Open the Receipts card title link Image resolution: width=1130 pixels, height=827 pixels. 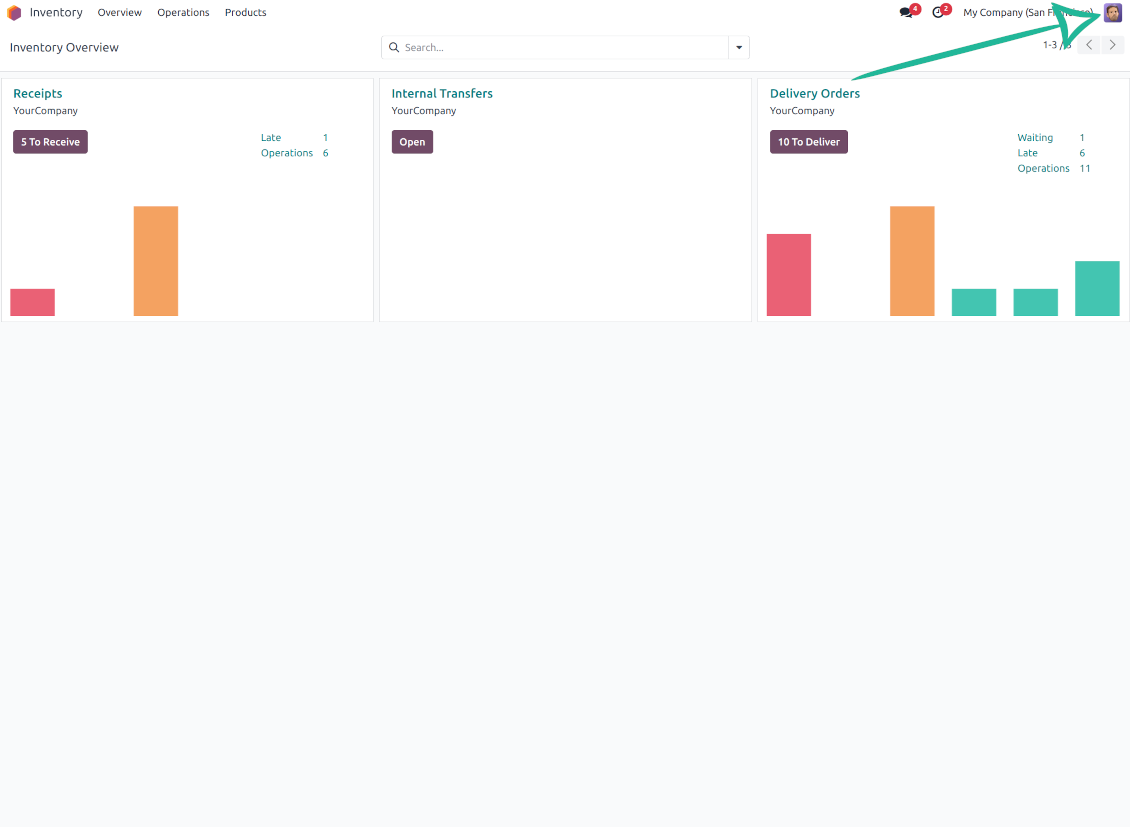tap(38, 94)
